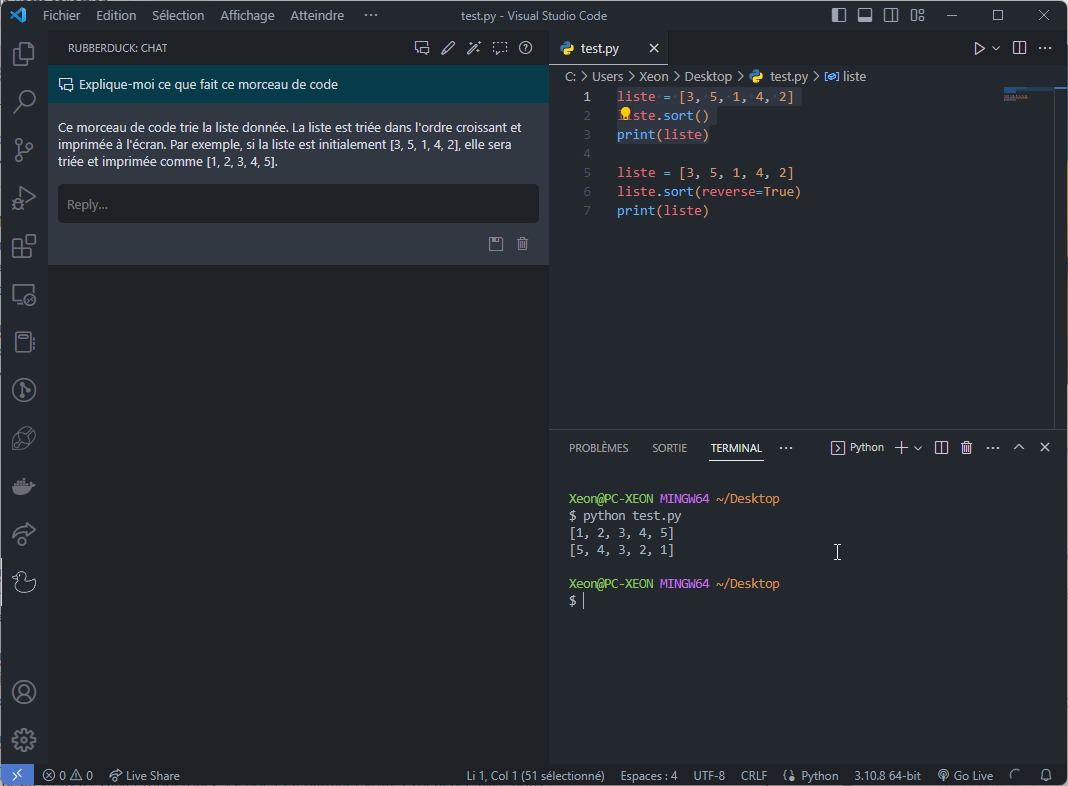Click Live Share in the status bar

click(144, 775)
